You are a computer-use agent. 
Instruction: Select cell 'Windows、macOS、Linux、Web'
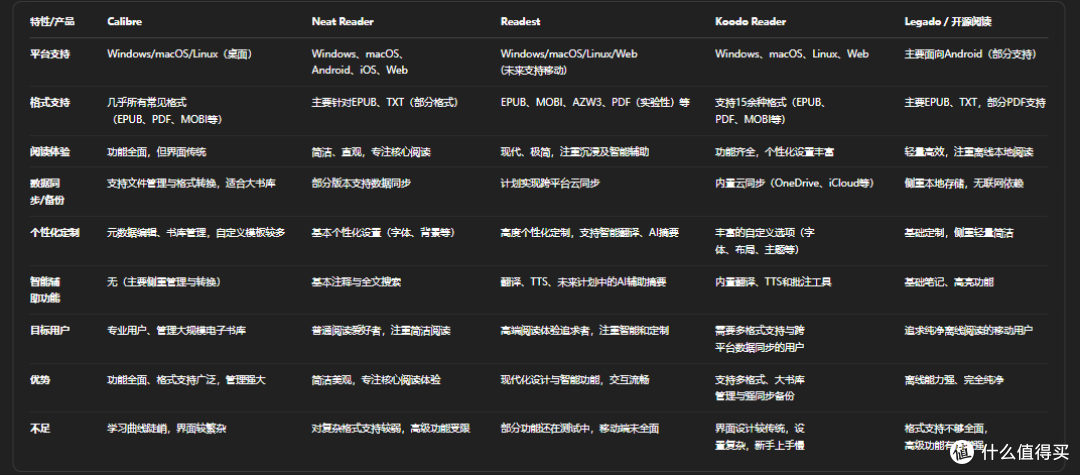[791, 54]
